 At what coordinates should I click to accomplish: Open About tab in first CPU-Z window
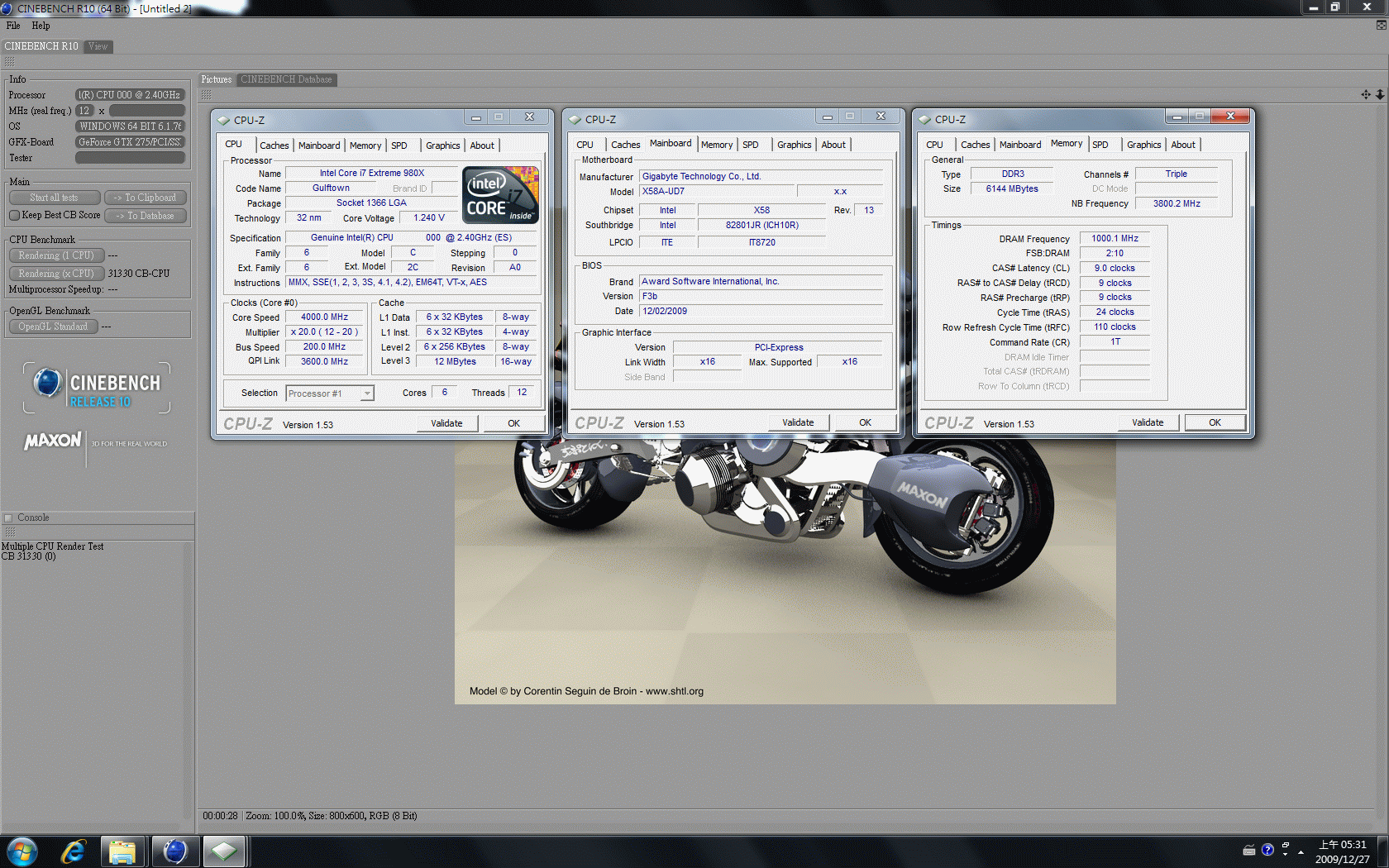coord(482,145)
